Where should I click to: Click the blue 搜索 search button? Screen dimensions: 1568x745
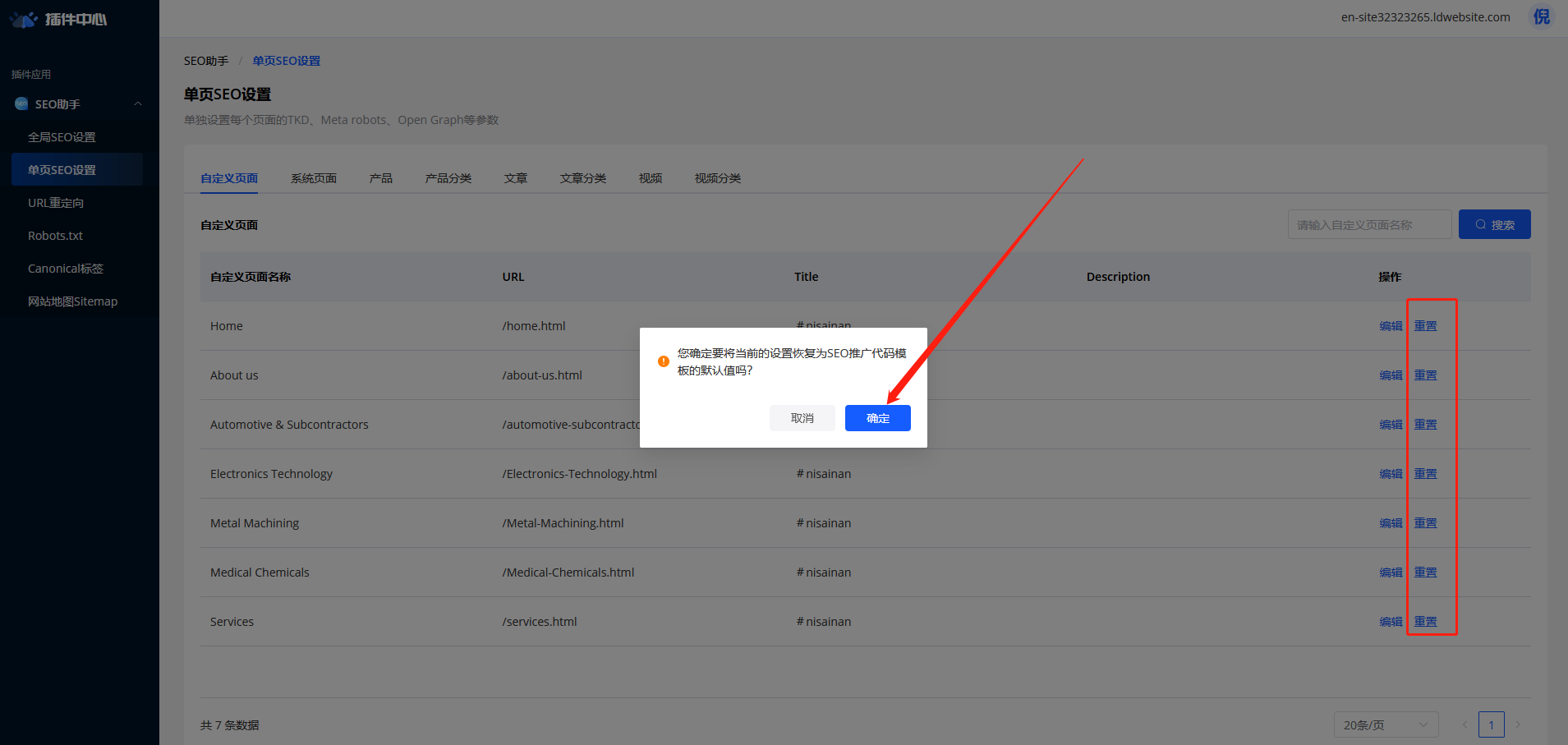(x=1494, y=224)
